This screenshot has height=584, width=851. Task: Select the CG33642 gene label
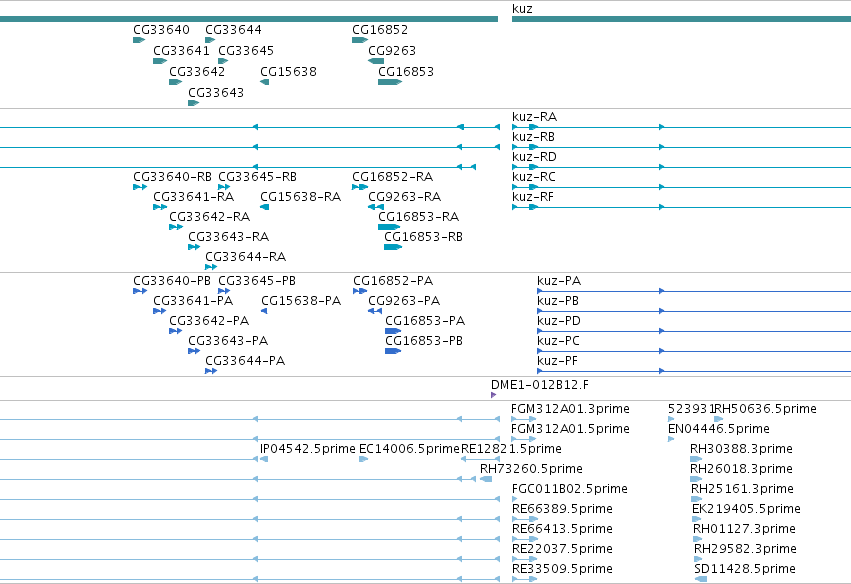tap(197, 72)
